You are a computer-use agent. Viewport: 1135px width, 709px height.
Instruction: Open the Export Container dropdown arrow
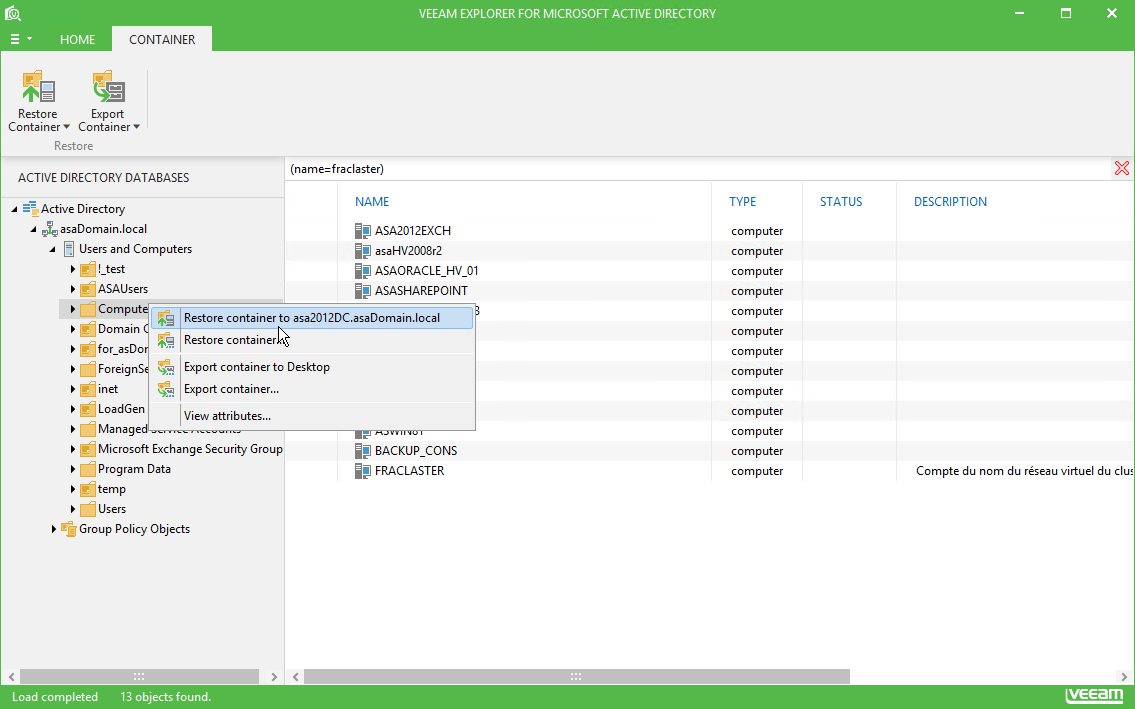pyautogui.click(x=136, y=127)
